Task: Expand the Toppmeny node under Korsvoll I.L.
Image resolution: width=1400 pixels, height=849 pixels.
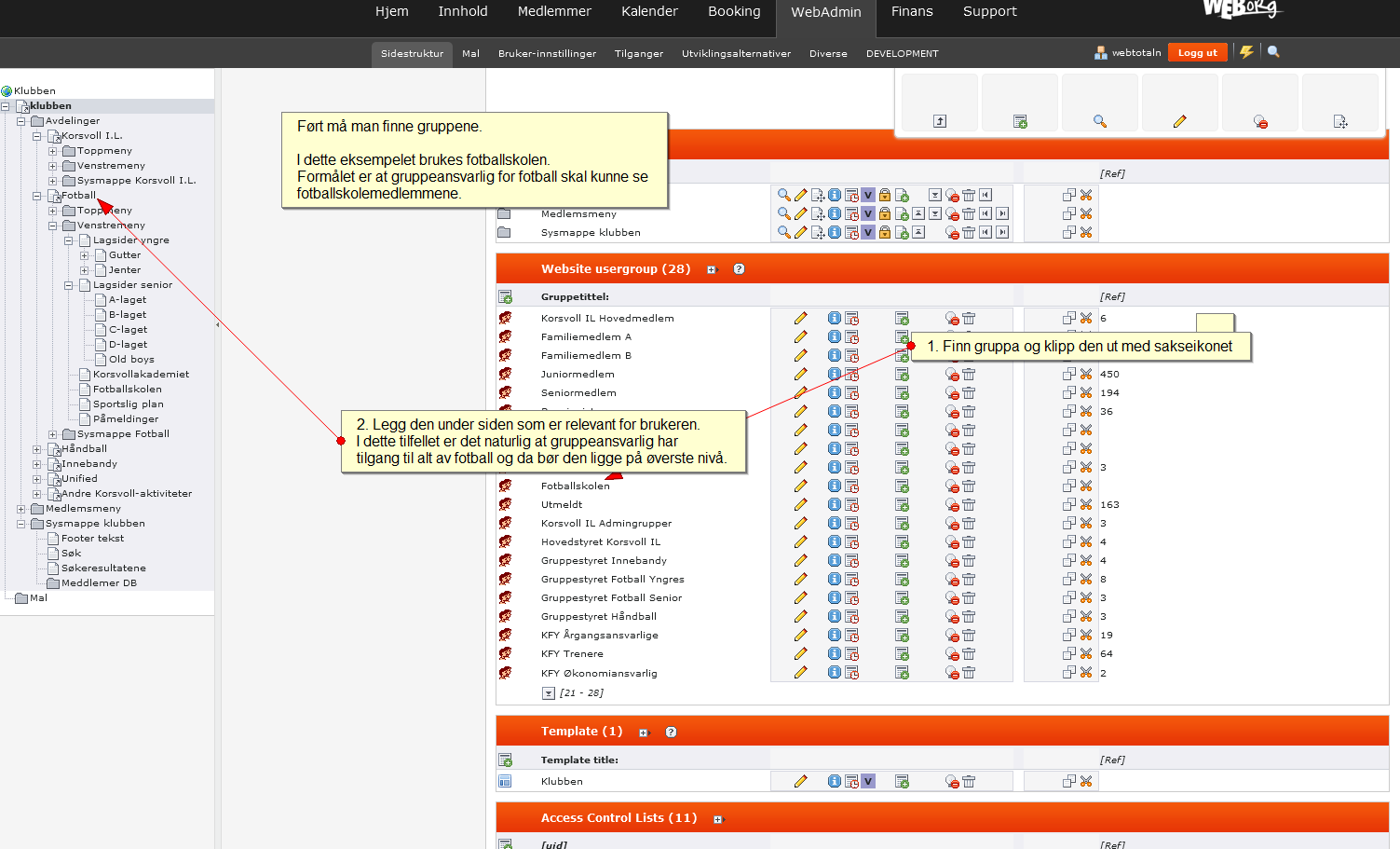Action: [52, 151]
